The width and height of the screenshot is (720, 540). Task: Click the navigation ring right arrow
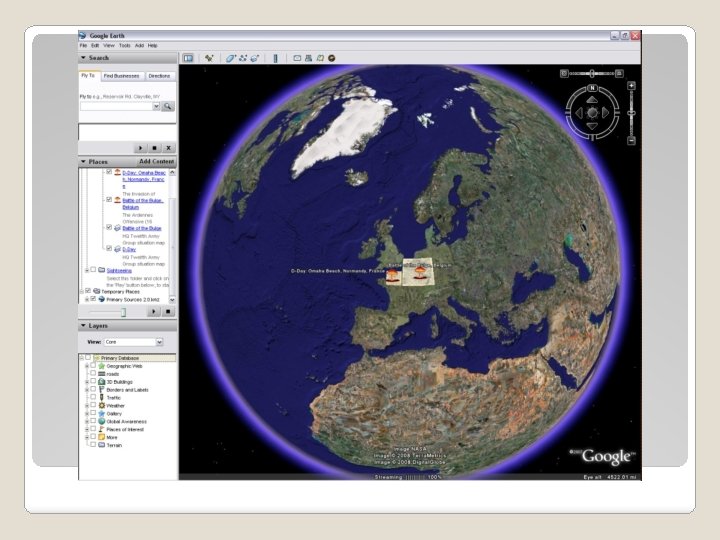click(x=605, y=112)
